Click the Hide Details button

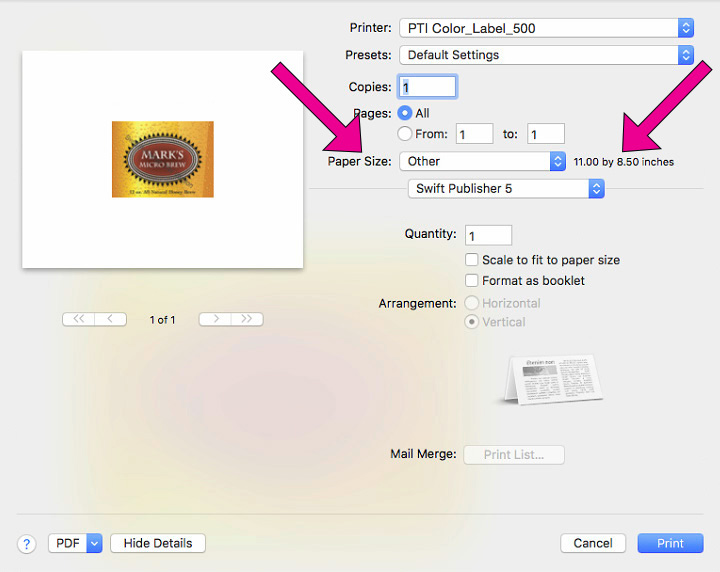pyautogui.click(x=158, y=544)
